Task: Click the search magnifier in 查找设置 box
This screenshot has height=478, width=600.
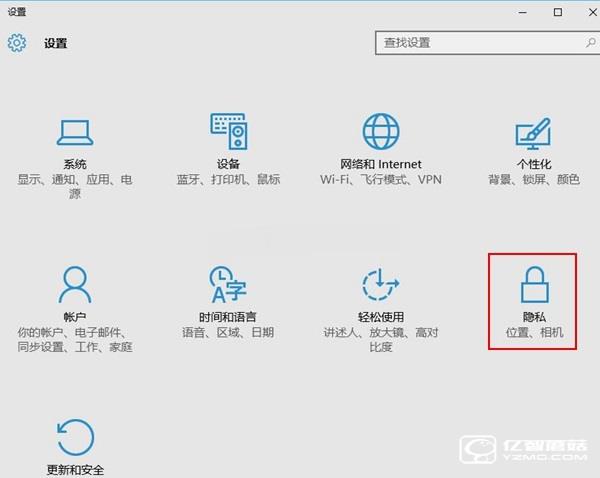Action: point(590,42)
